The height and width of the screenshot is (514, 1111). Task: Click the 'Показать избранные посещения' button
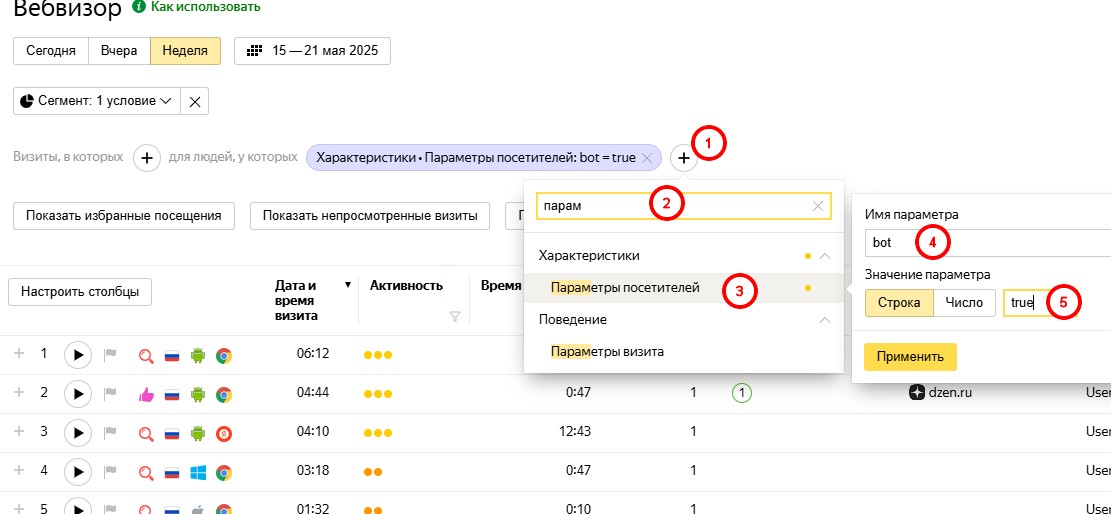pos(123,216)
